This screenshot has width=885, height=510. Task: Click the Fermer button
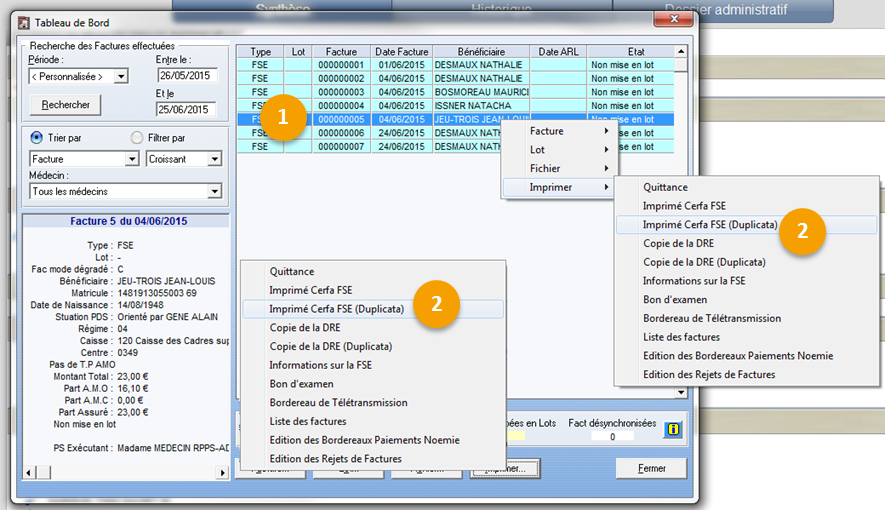pos(651,468)
